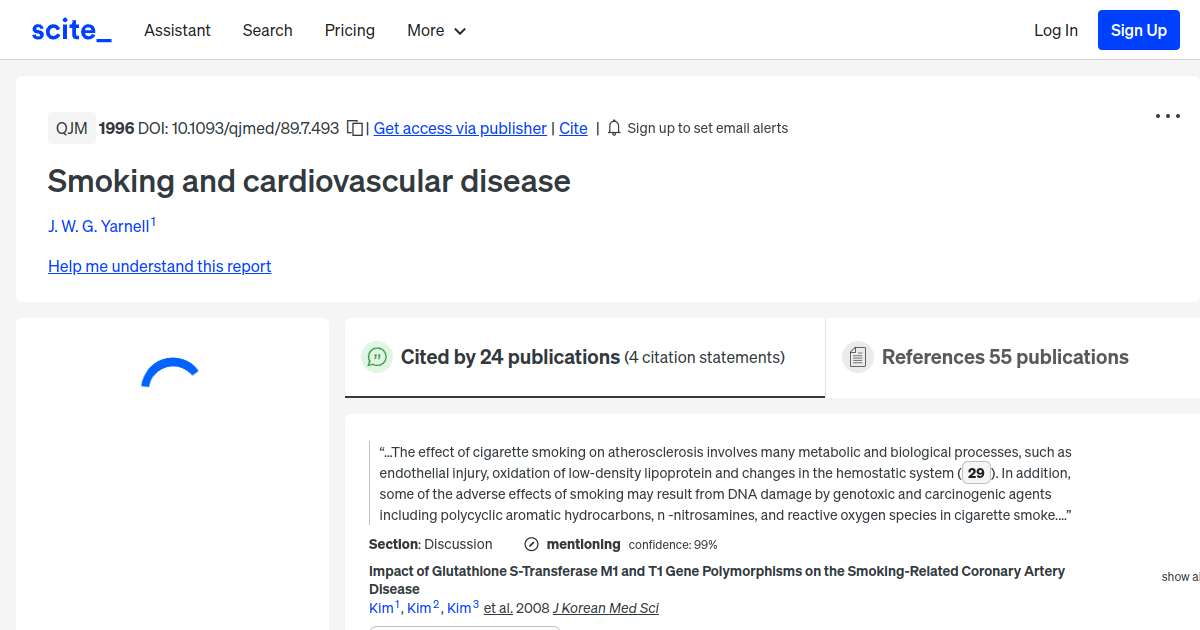Click the document icon beside References

click(857, 356)
